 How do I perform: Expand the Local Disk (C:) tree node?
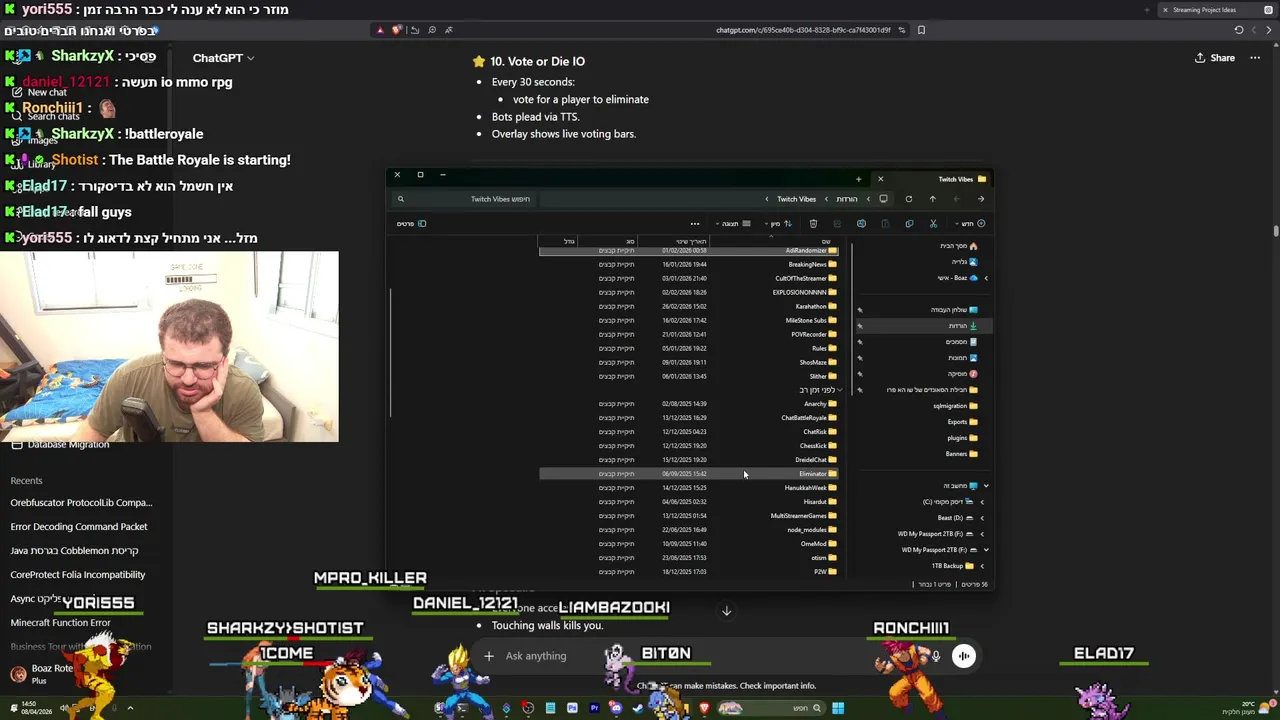pos(982,502)
